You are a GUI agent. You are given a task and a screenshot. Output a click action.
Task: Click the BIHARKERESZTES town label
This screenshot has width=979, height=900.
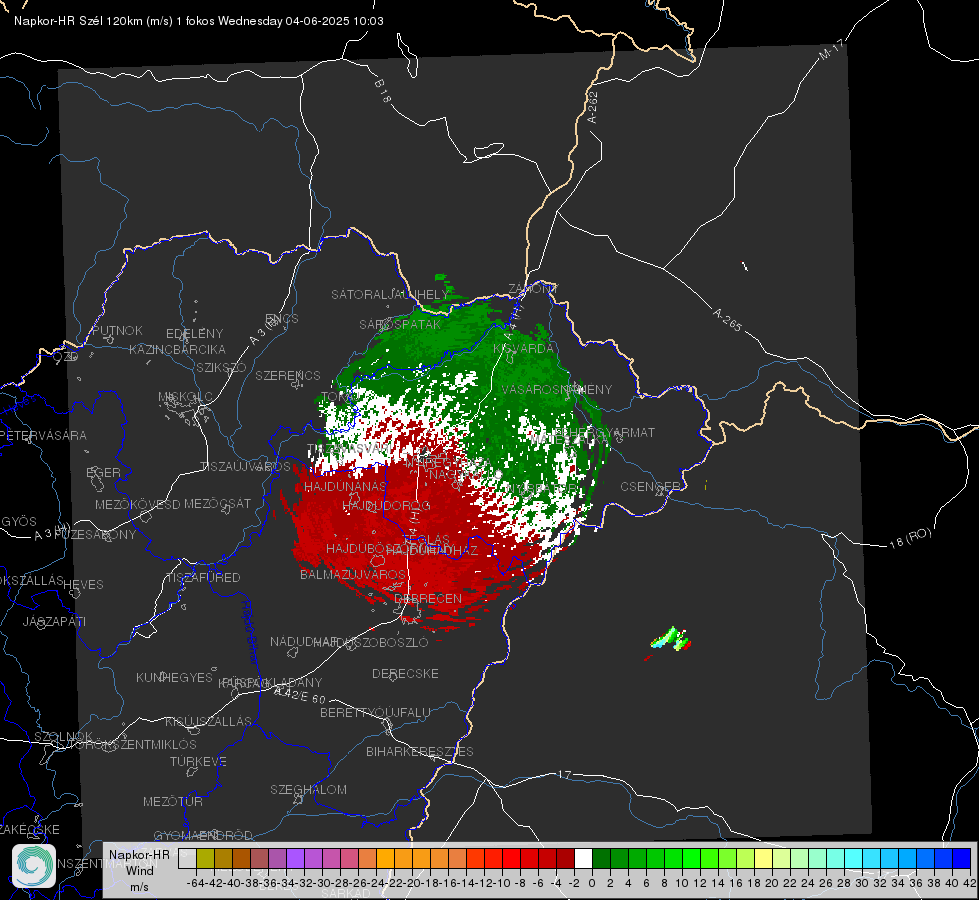coord(420,751)
